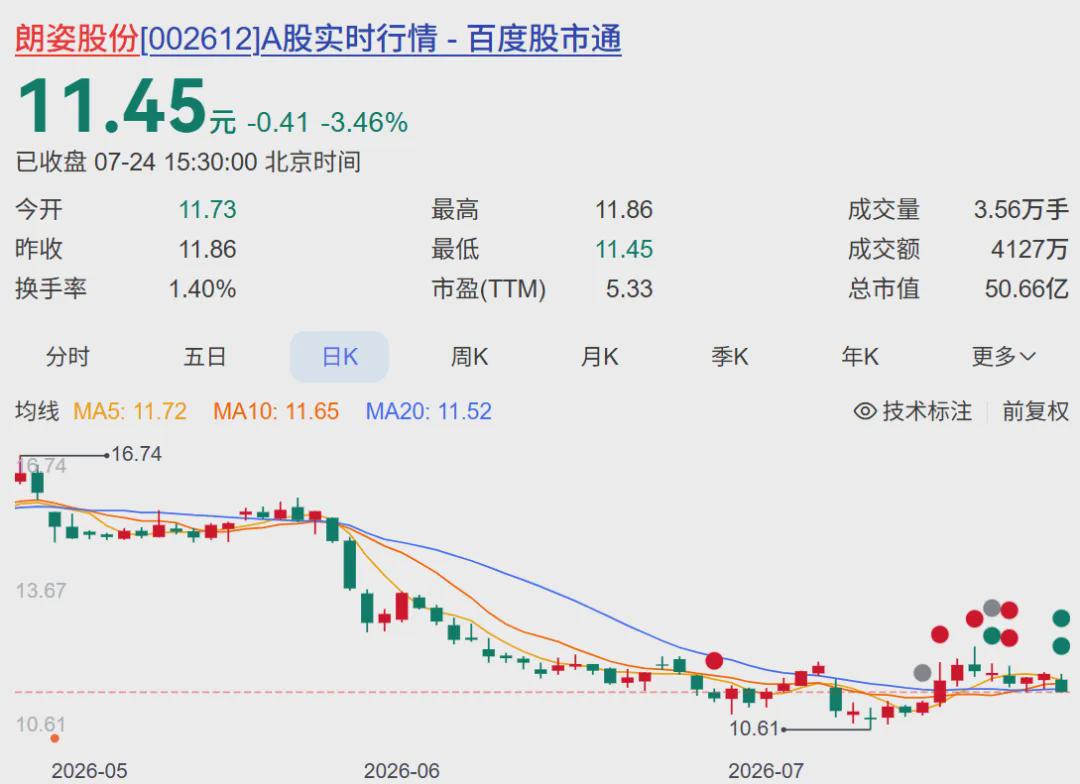Click the -3.46% change percentage
The width and height of the screenshot is (1080, 784).
364,123
